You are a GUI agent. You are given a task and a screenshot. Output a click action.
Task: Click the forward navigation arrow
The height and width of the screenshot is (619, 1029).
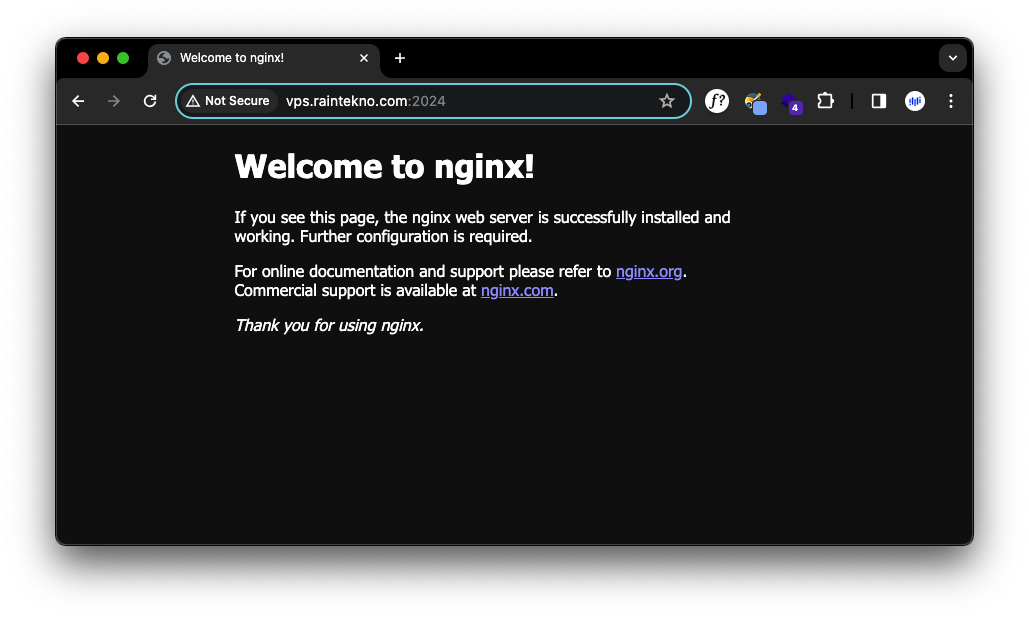coord(114,101)
